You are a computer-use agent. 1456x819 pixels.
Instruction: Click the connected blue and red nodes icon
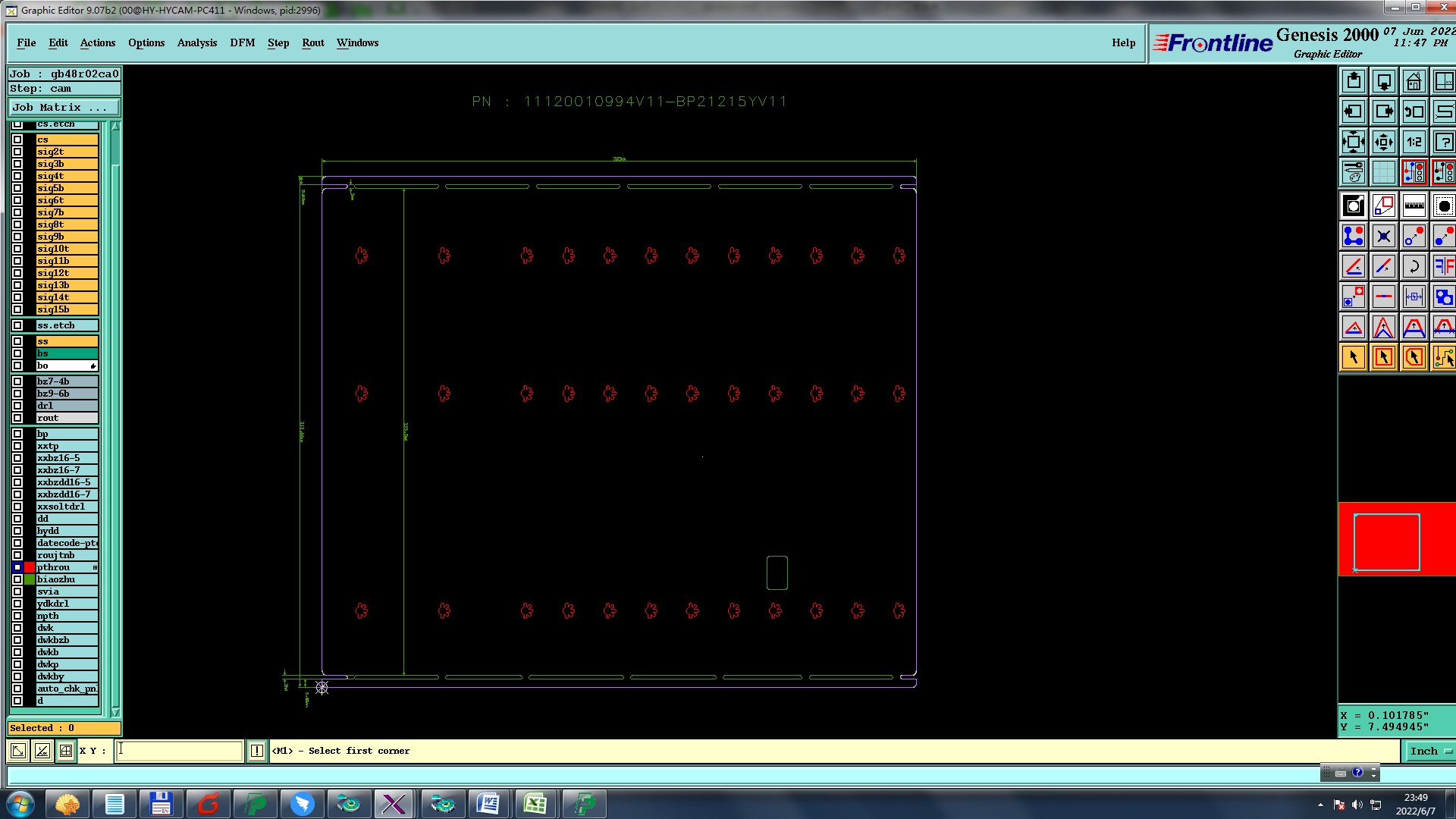tap(1354, 236)
